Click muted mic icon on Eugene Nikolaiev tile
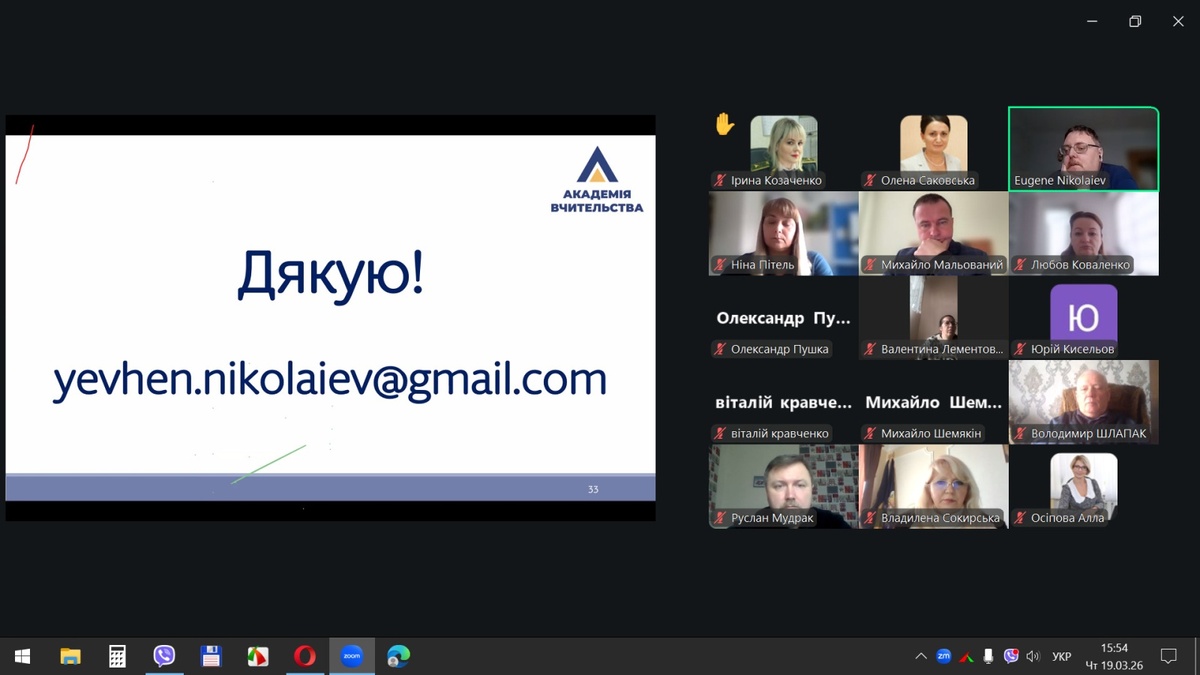The image size is (1200, 675). [x=1019, y=181]
